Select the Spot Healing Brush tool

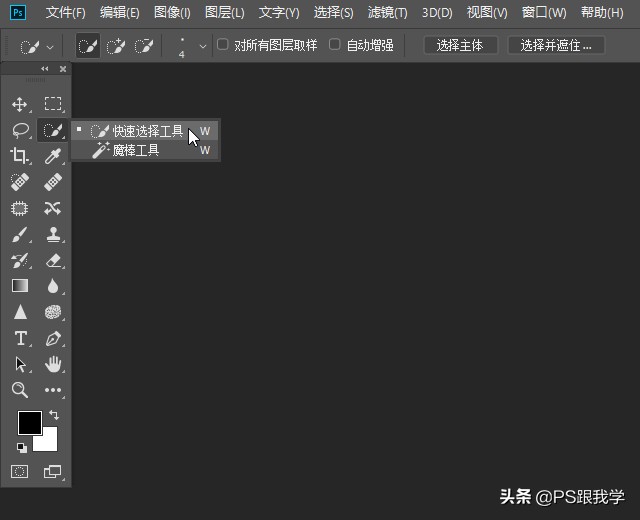pyautogui.click(x=20, y=182)
